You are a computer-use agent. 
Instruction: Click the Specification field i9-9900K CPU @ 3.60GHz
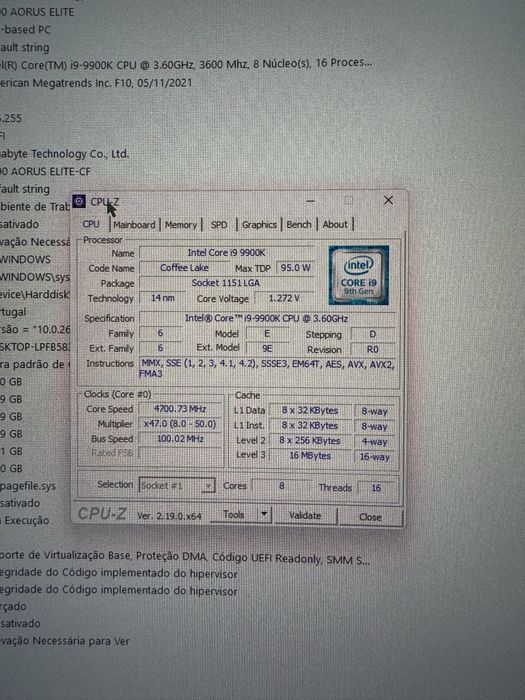(267, 318)
